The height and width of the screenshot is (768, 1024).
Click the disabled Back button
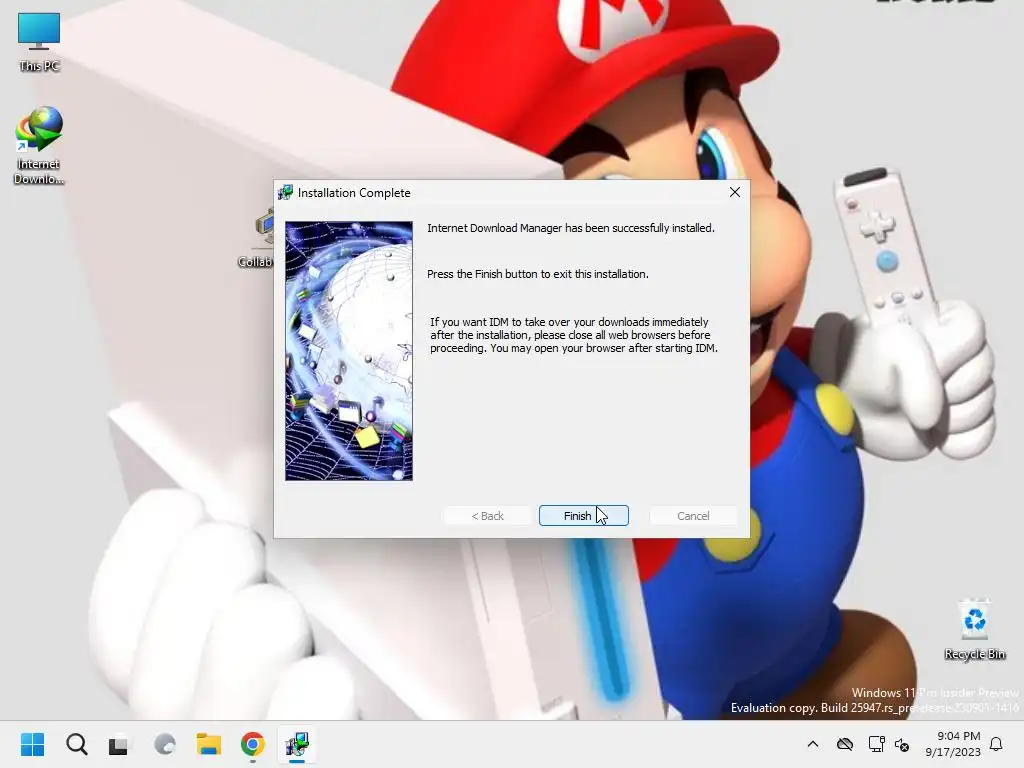click(x=487, y=515)
